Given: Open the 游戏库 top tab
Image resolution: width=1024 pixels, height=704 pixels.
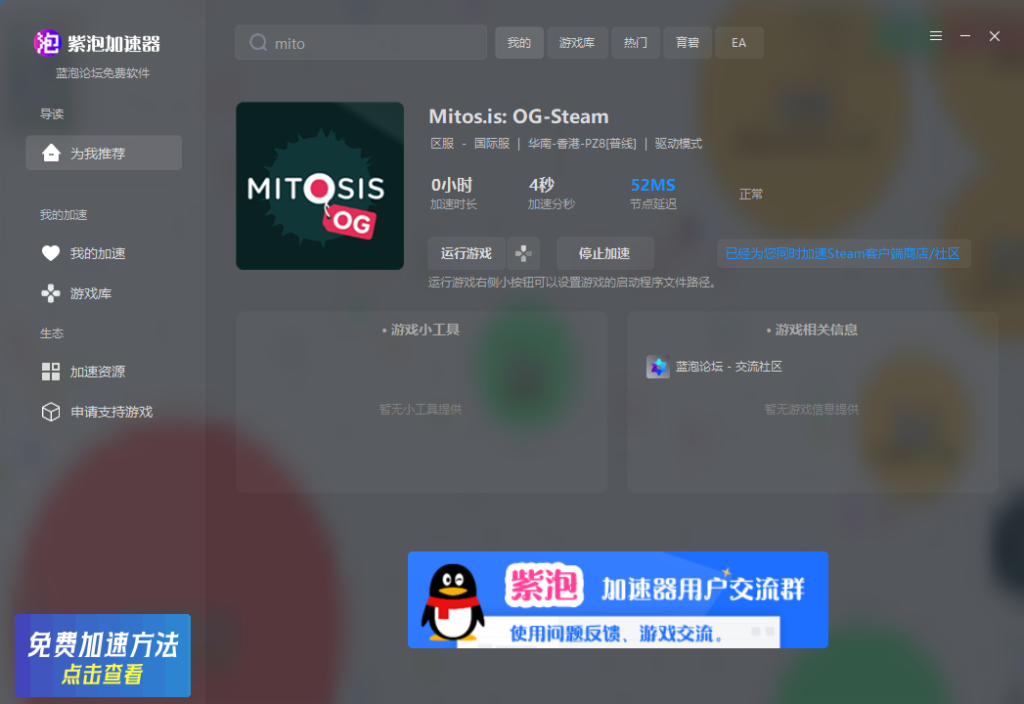Looking at the screenshot, I should (x=577, y=43).
